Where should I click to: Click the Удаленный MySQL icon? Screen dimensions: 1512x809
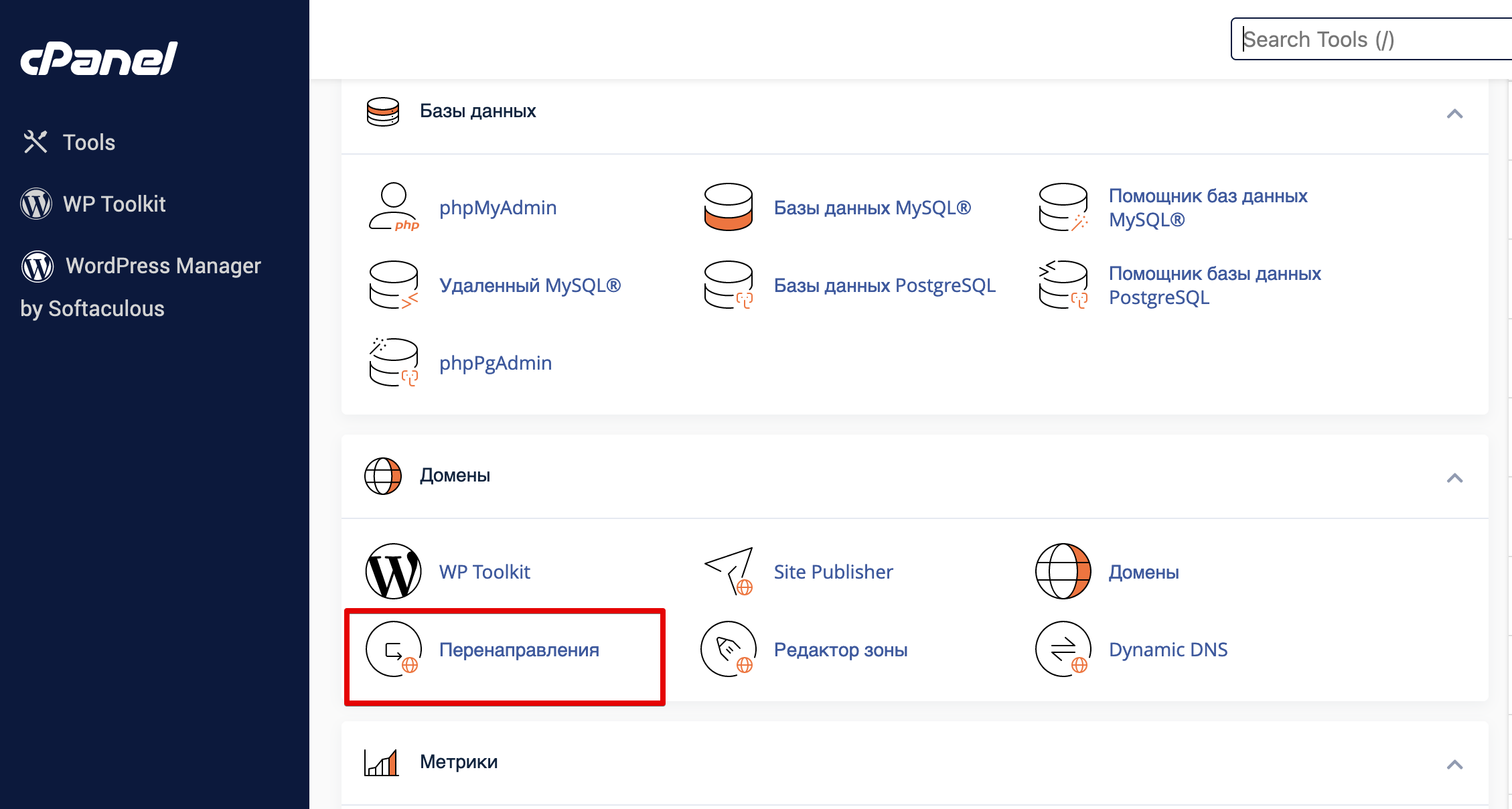tap(394, 285)
